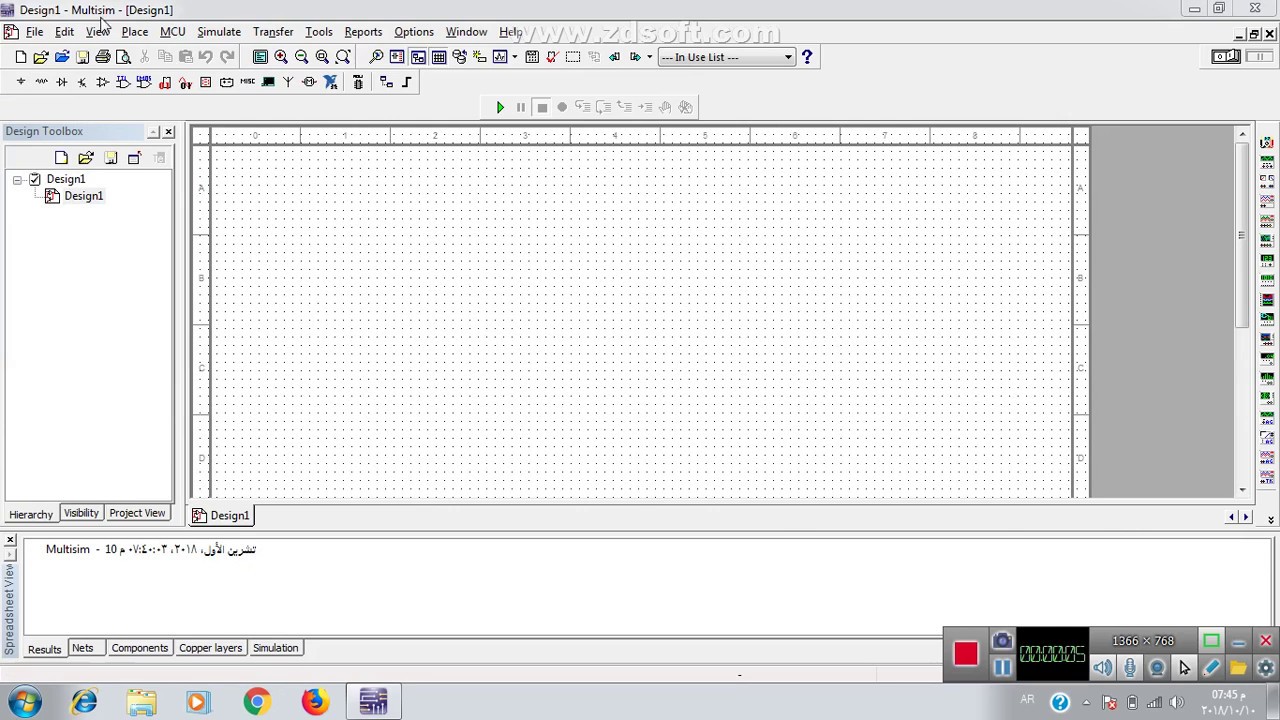This screenshot has height=720, width=1280.
Task: Place a source component
Action: pyautogui.click(x=20, y=82)
